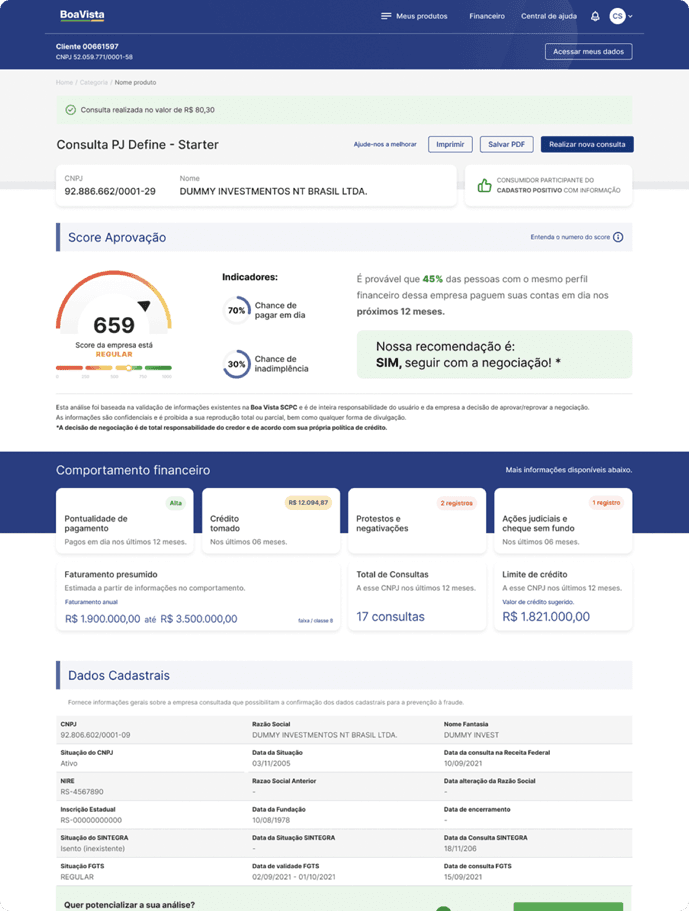Viewport: 689px width, 911px height.
Task: Click the R$ 1.900.000,00 revenue value
Action: [103, 619]
